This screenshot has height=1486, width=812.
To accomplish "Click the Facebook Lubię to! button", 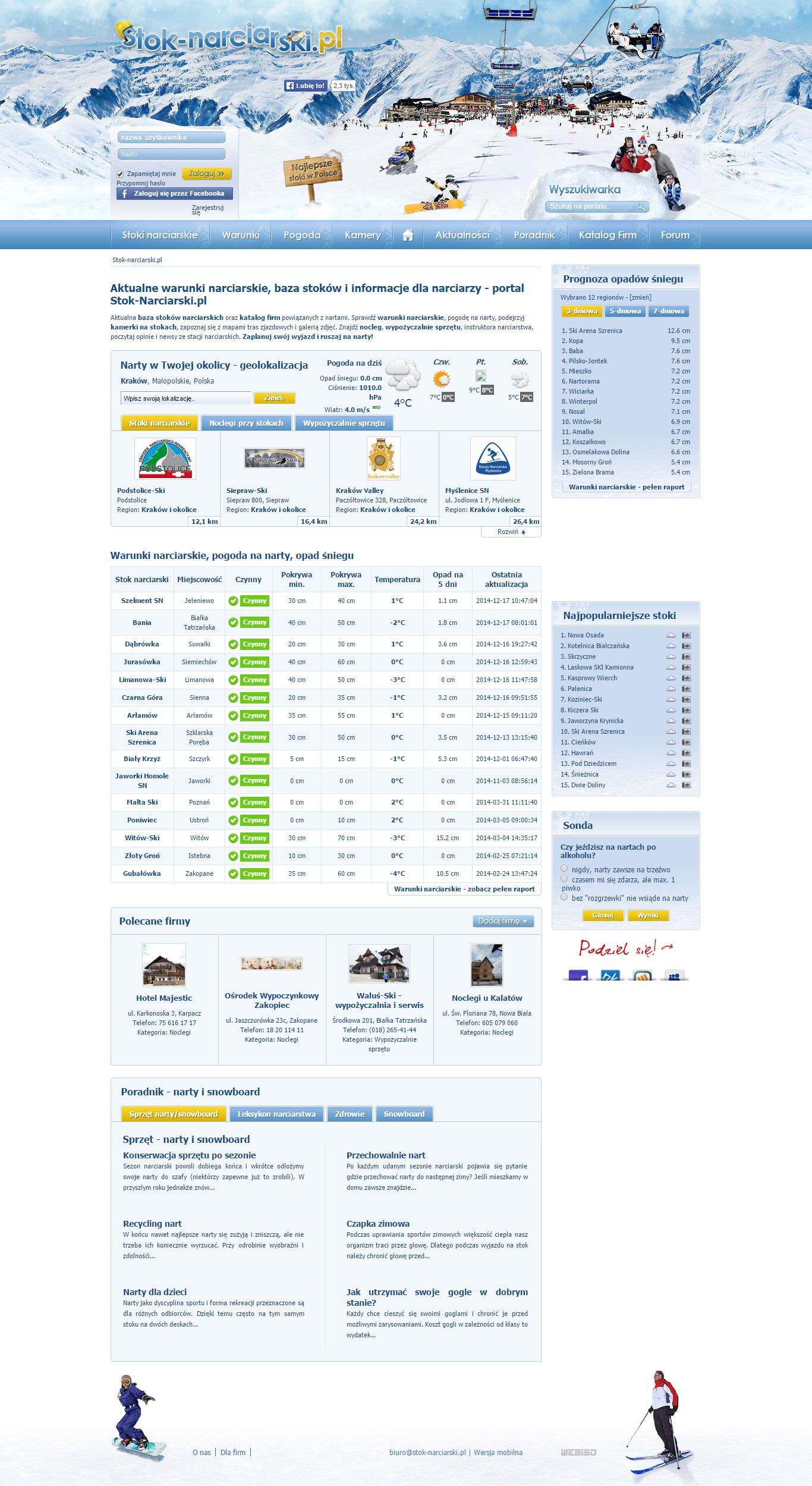I will 306,86.
